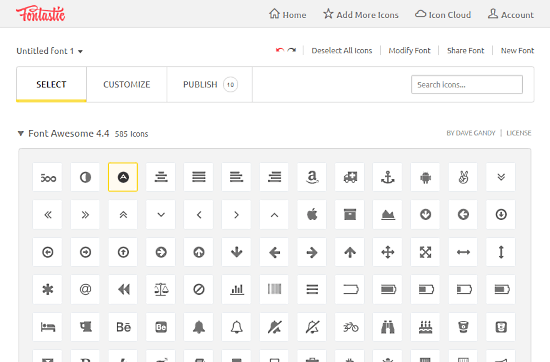
Task: Click New Font link
Action: [x=517, y=51]
